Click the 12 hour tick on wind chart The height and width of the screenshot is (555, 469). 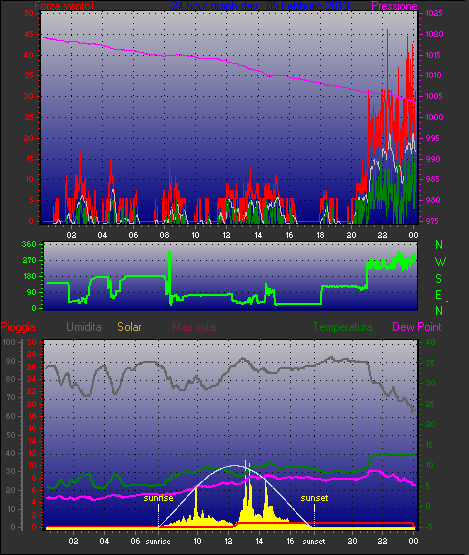point(227,235)
